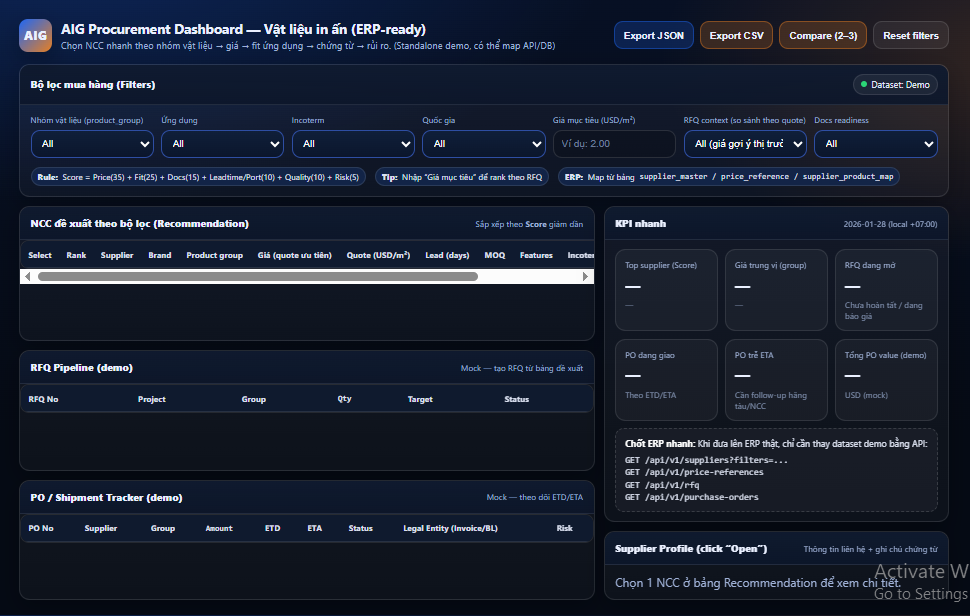
Task: Click the Supplier column header in Recommendation table
Action: point(117,256)
